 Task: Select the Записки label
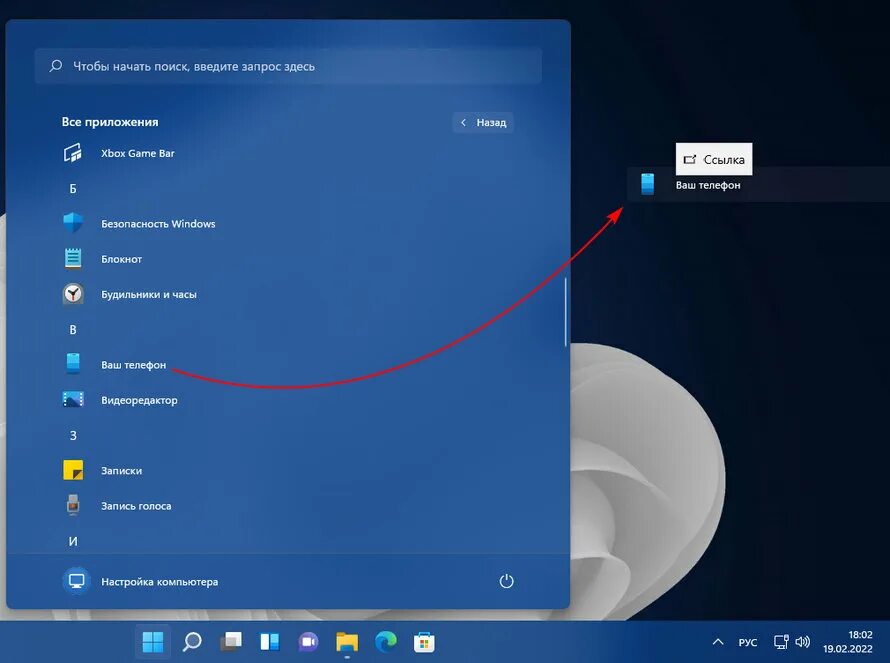pos(121,471)
